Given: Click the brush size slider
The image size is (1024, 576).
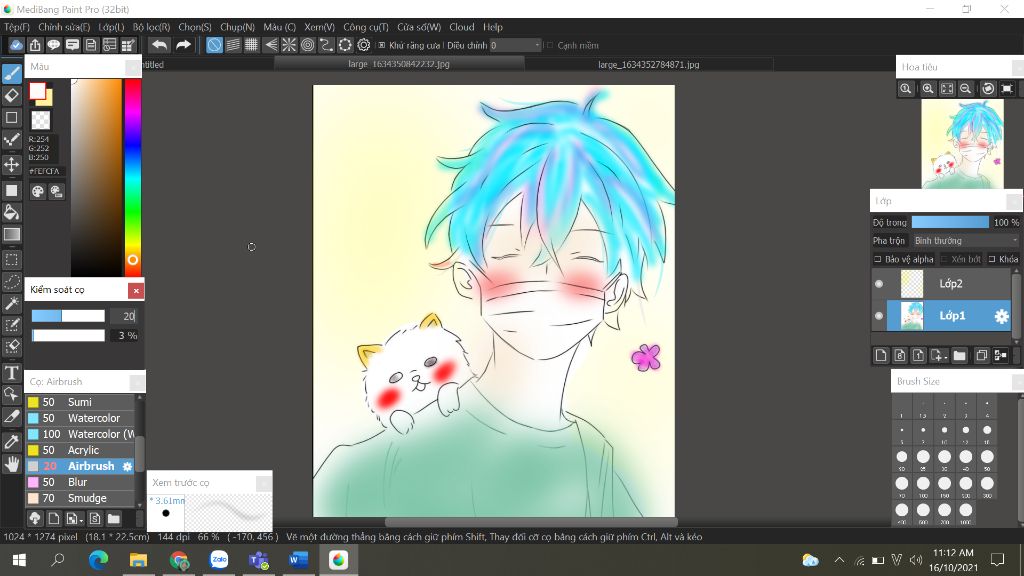Looking at the screenshot, I should (68, 316).
